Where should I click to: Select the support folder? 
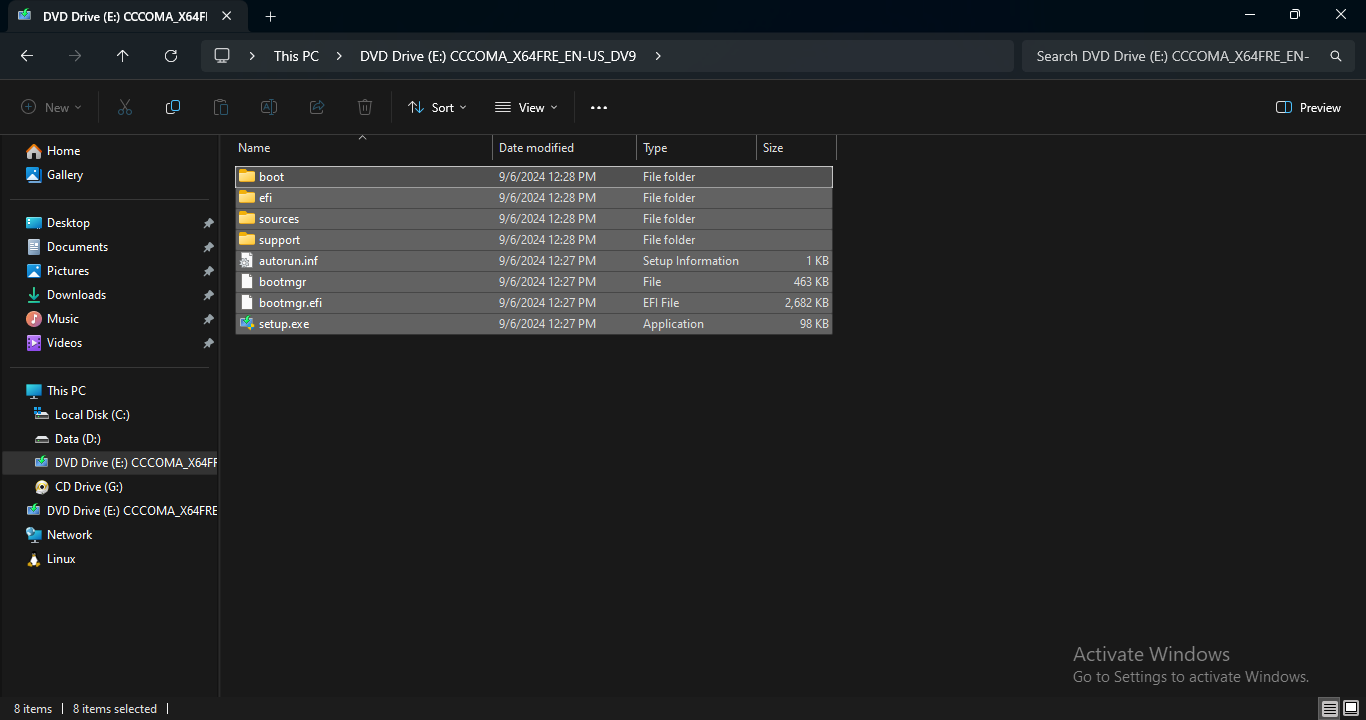tap(534, 240)
